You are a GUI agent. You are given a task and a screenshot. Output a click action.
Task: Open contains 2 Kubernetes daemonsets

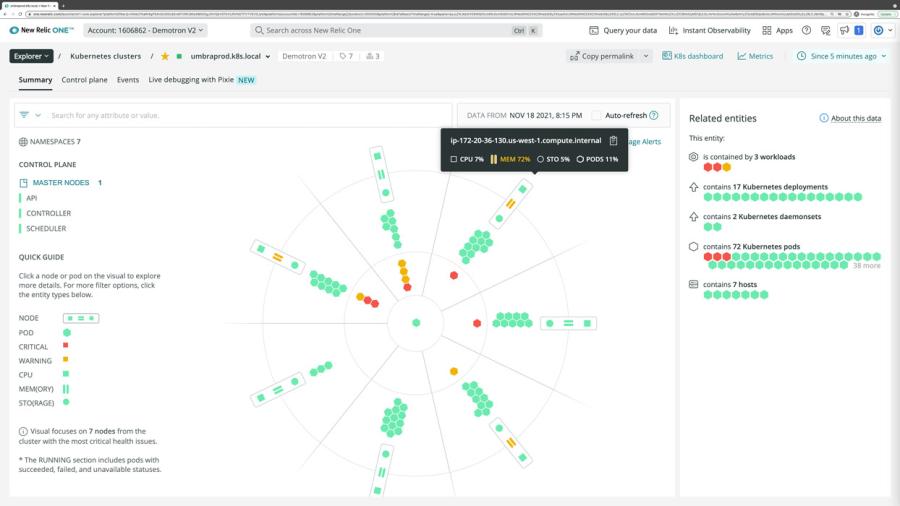pyautogui.click(x=762, y=217)
